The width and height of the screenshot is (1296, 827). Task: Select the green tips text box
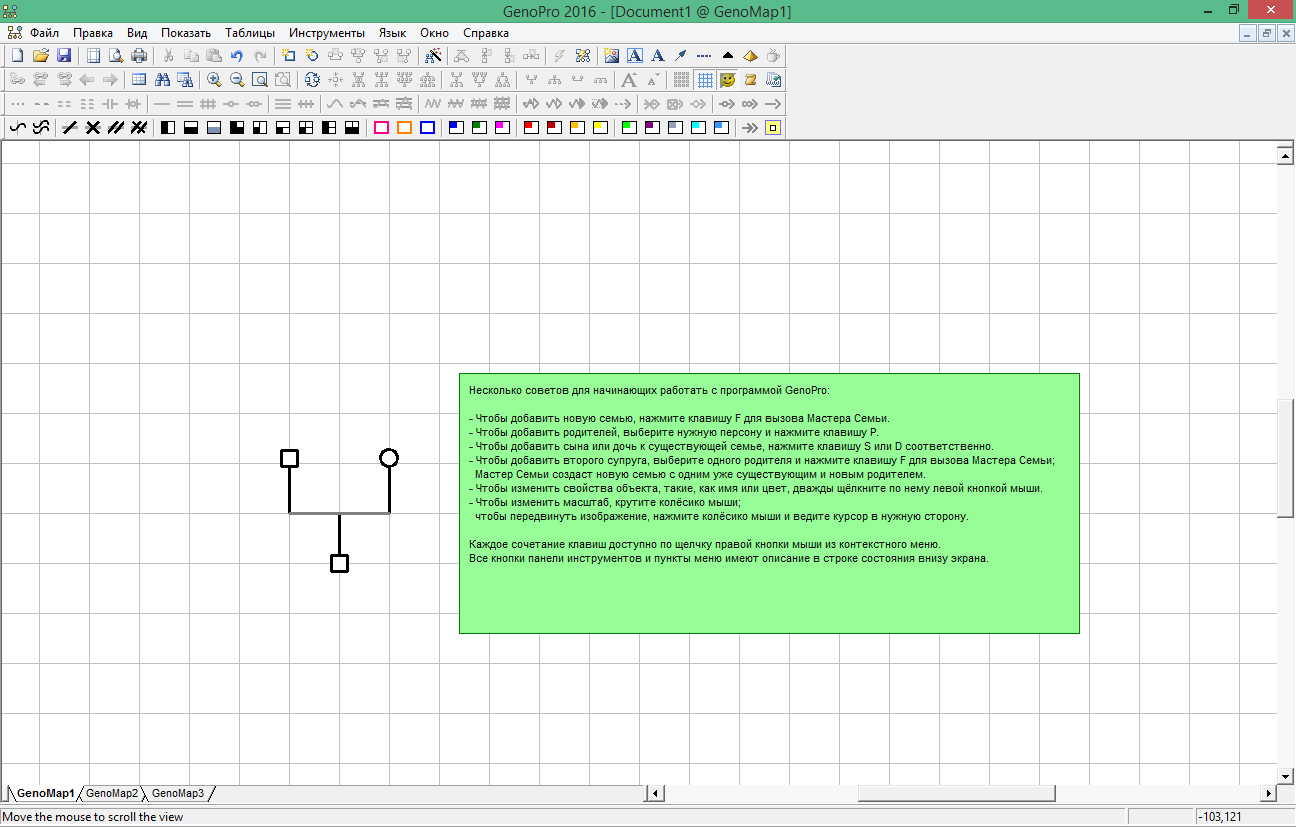pos(769,503)
